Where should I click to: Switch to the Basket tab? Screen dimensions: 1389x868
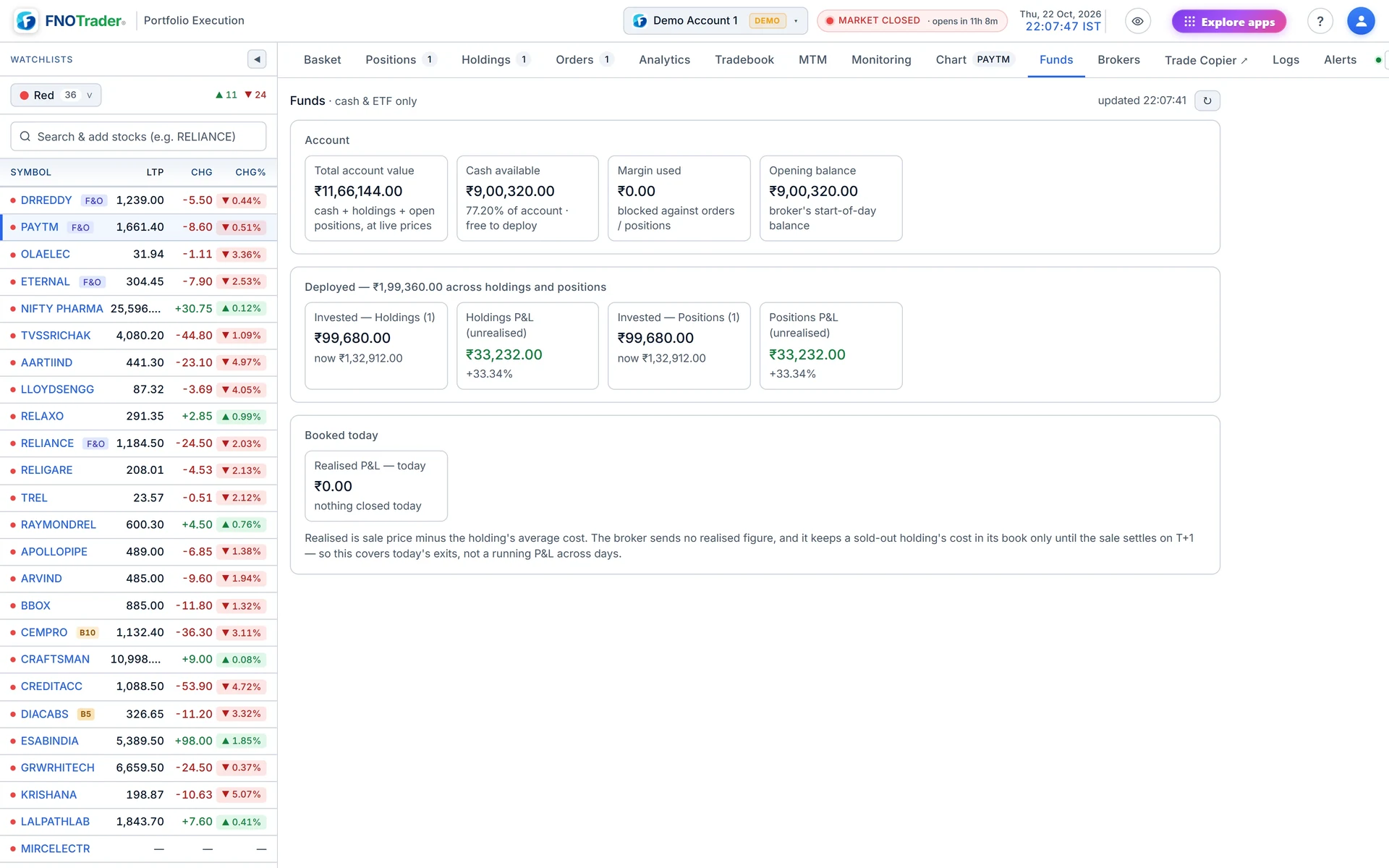(322, 60)
